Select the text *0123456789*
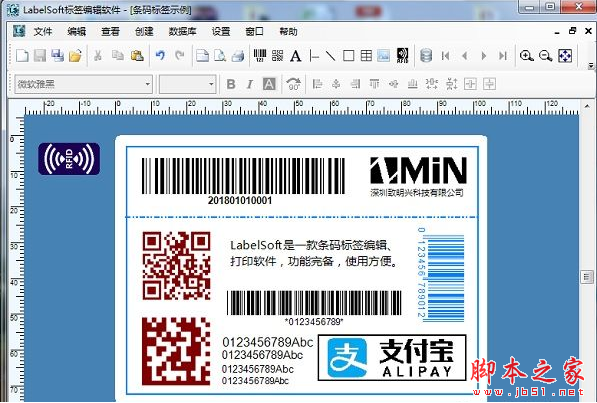Image resolution: width=597 pixels, height=403 pixels. coord(314,322)
